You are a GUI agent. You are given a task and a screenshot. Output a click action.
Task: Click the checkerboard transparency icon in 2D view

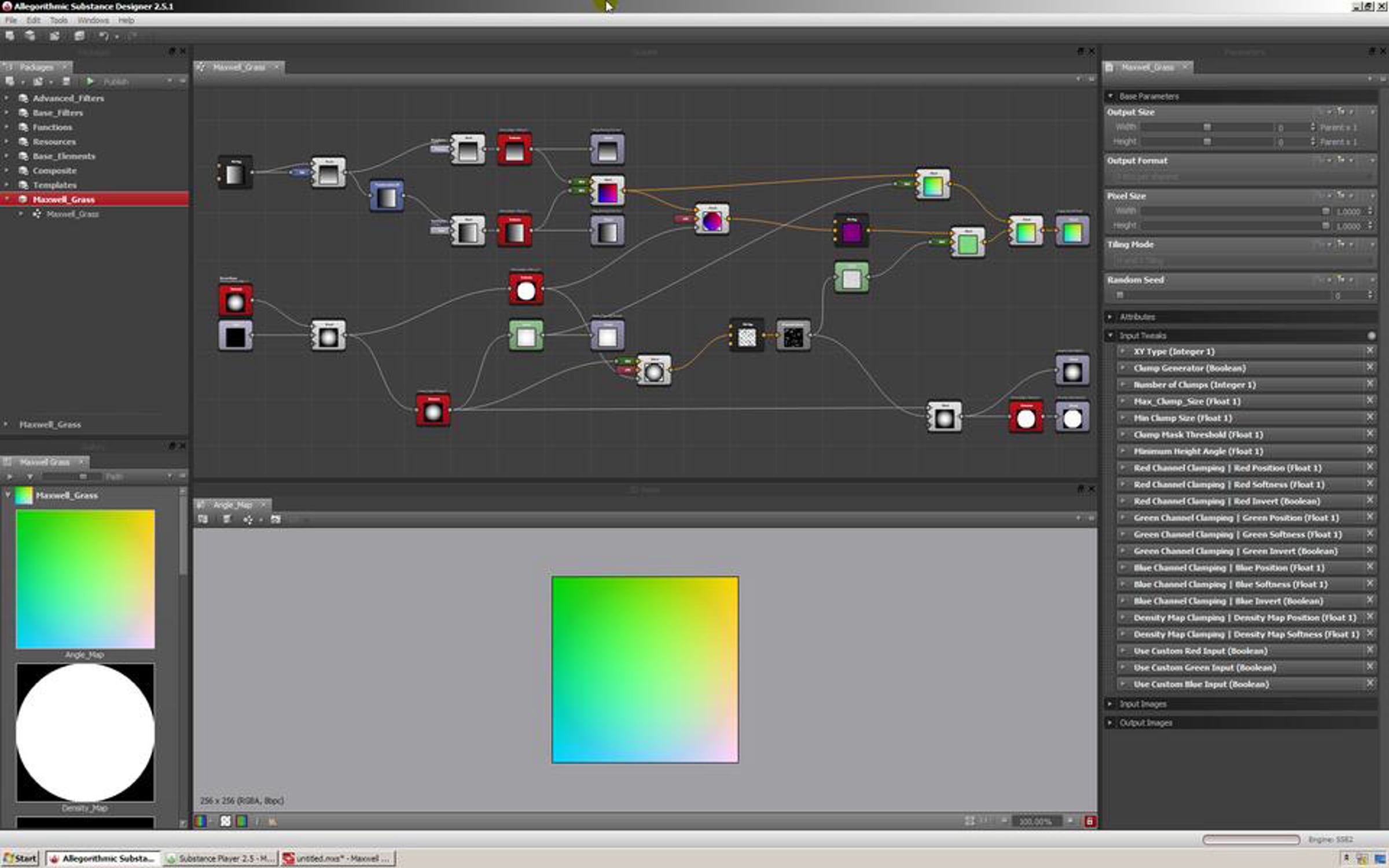226,821
